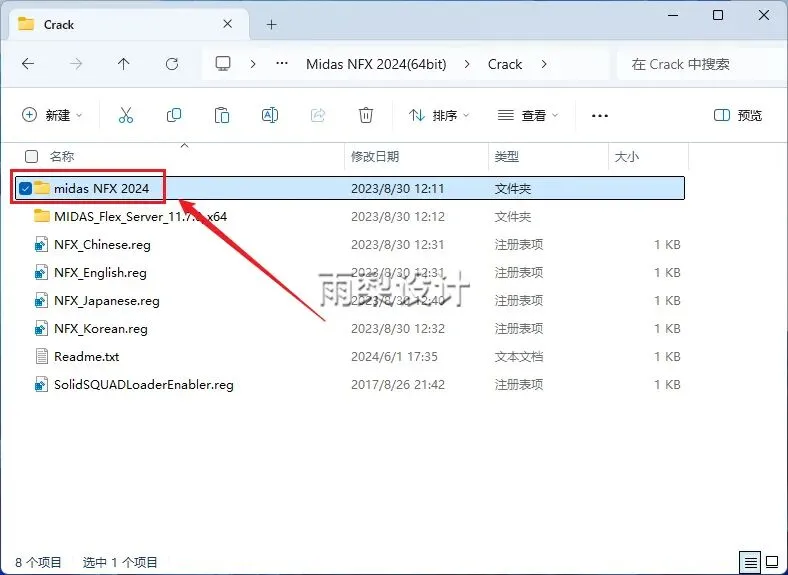Image resolution: width=788 pixels, height=575 pixels.
Task: Click the Crack tab folder icon
Action: pos(26,24)
